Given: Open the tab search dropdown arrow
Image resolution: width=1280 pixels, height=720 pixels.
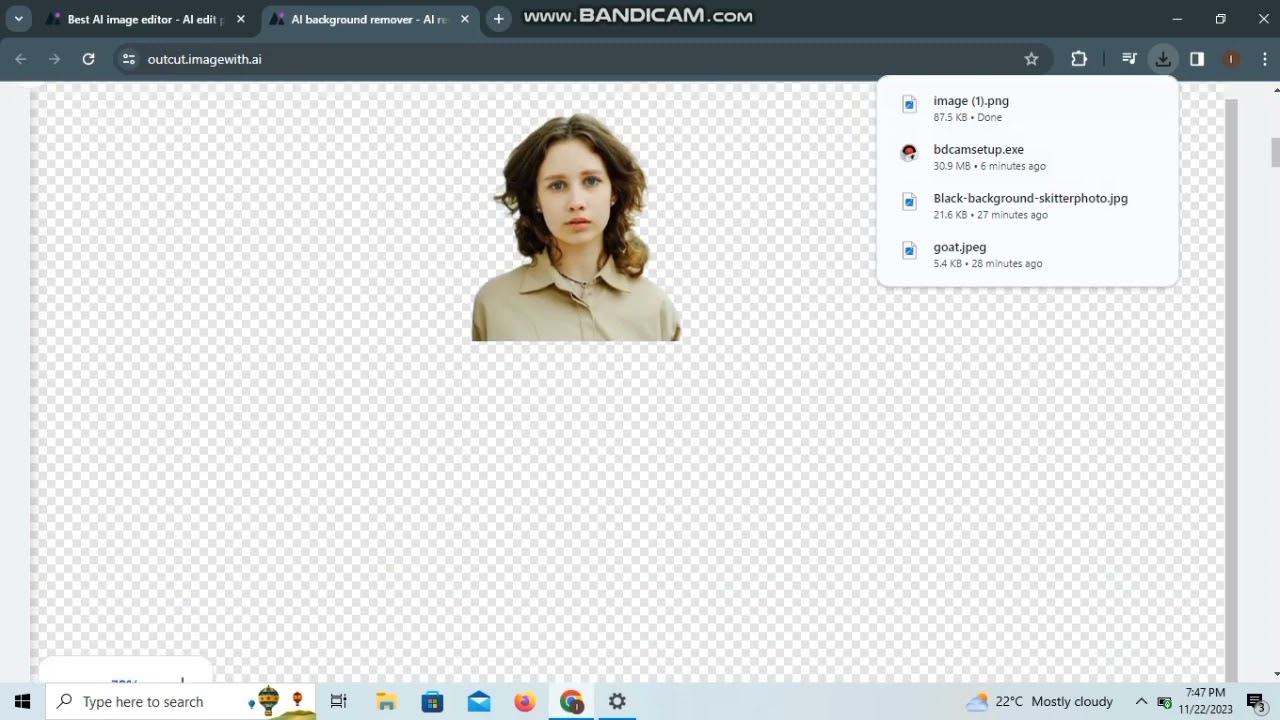Looking at the screenshot, I should coord(17,18).
